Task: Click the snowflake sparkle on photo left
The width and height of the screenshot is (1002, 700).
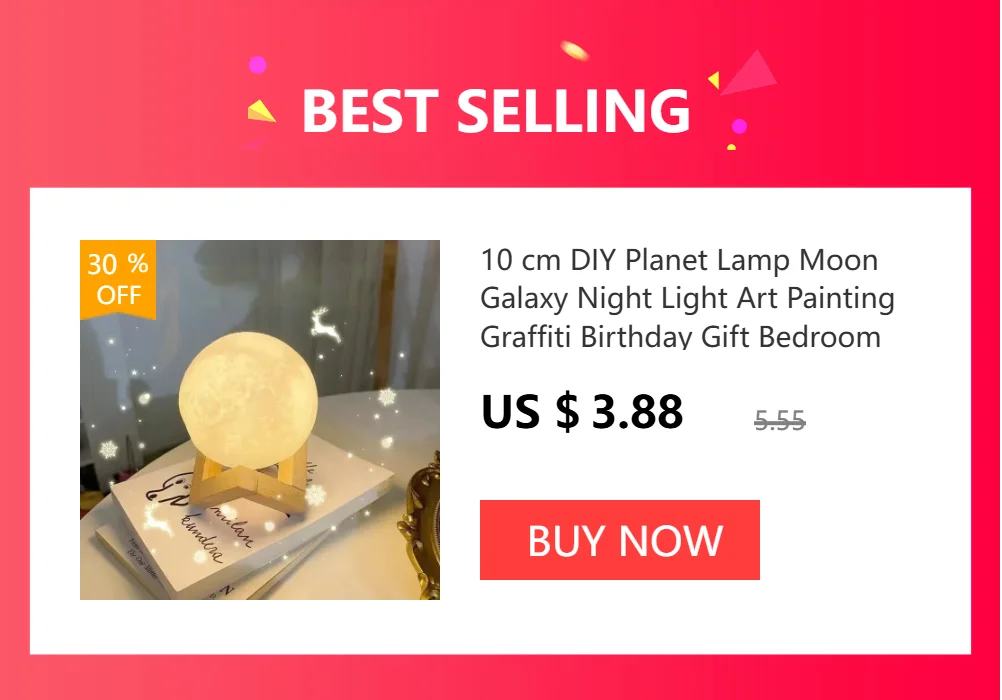Action: click(109, 449)
